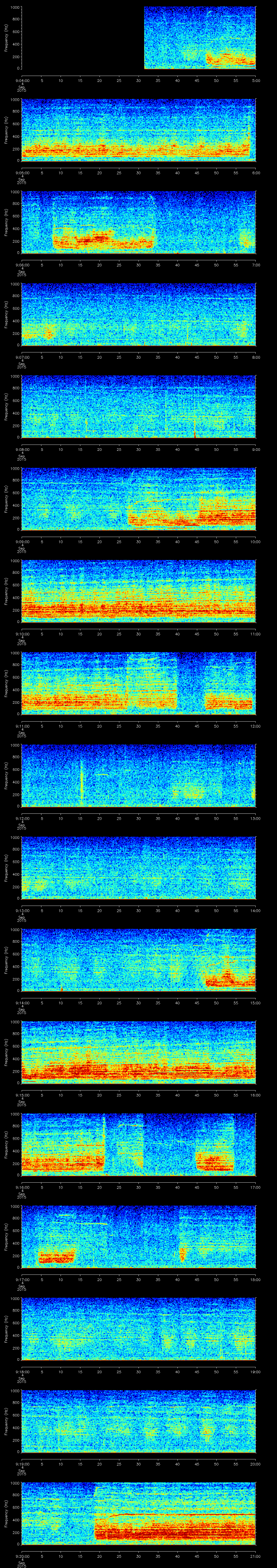
Task: Select the spectrogram panel beginning at 9:08:00
Action: [x=138, y=407]
